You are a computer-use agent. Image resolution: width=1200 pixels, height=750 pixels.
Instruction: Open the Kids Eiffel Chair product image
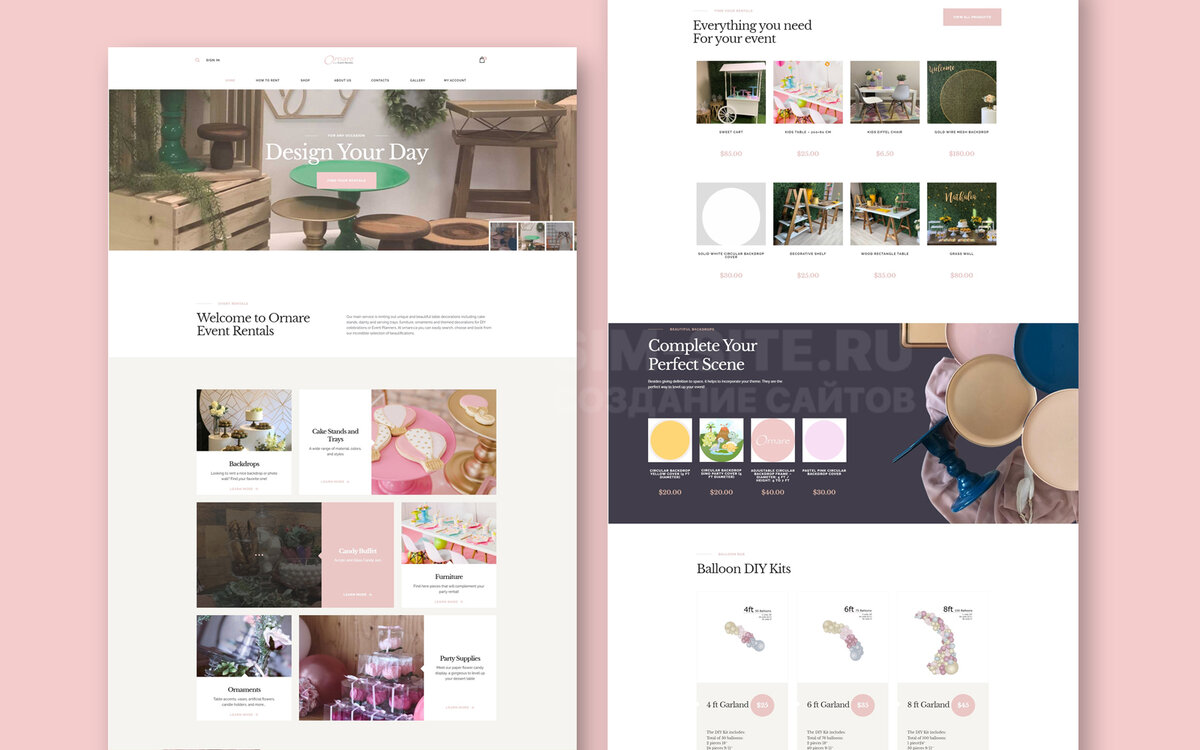coord(885,92)
